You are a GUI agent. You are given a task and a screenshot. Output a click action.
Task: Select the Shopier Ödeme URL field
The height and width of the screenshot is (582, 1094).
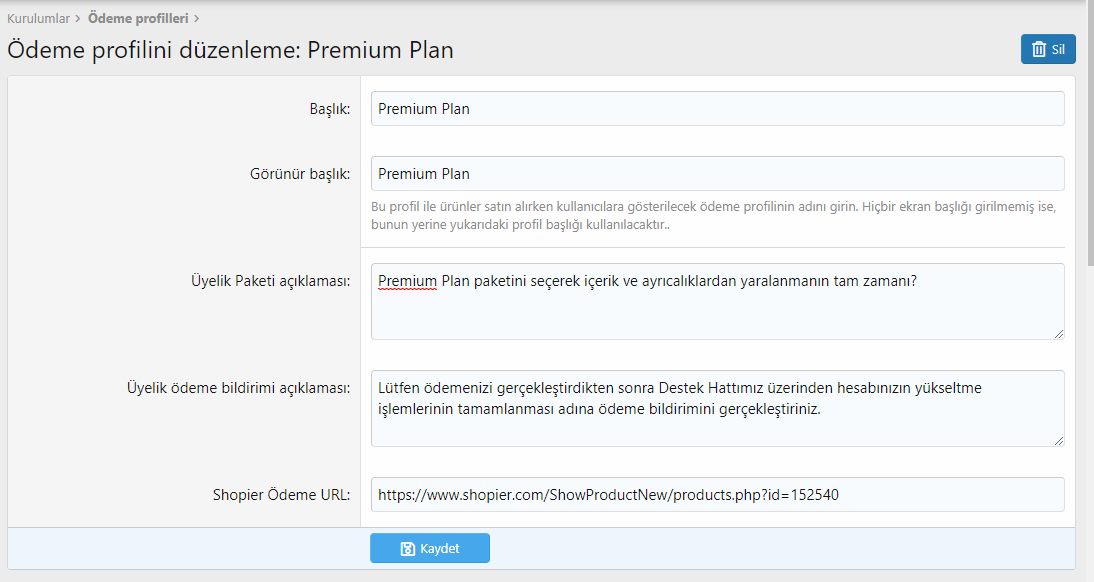[717, 495]
